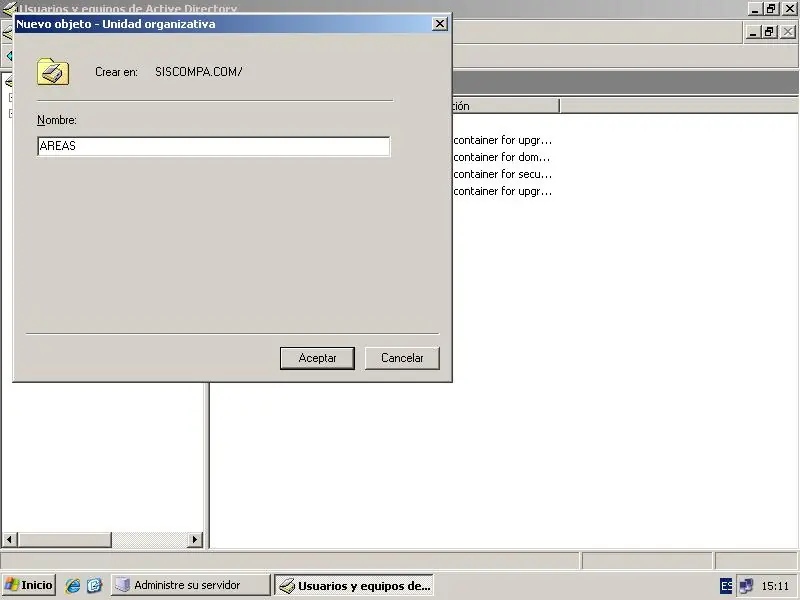Screen dimensions: 800x600
Task: Open the Inicio start menu
Action: coord(29,585)
